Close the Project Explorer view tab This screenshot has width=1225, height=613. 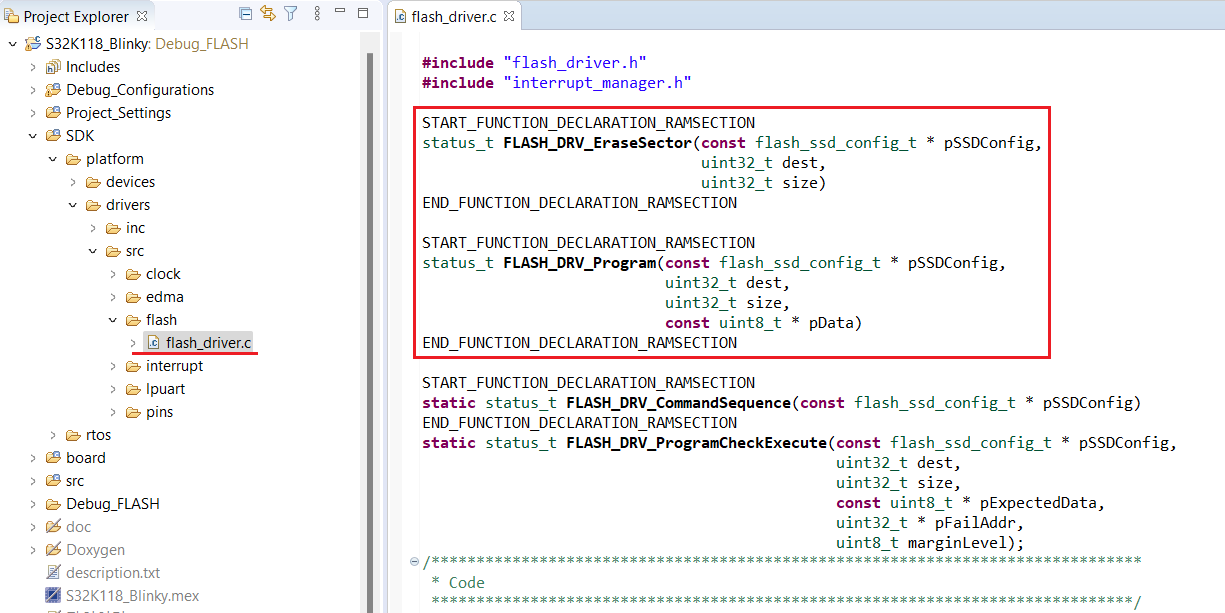coord(141,16)
